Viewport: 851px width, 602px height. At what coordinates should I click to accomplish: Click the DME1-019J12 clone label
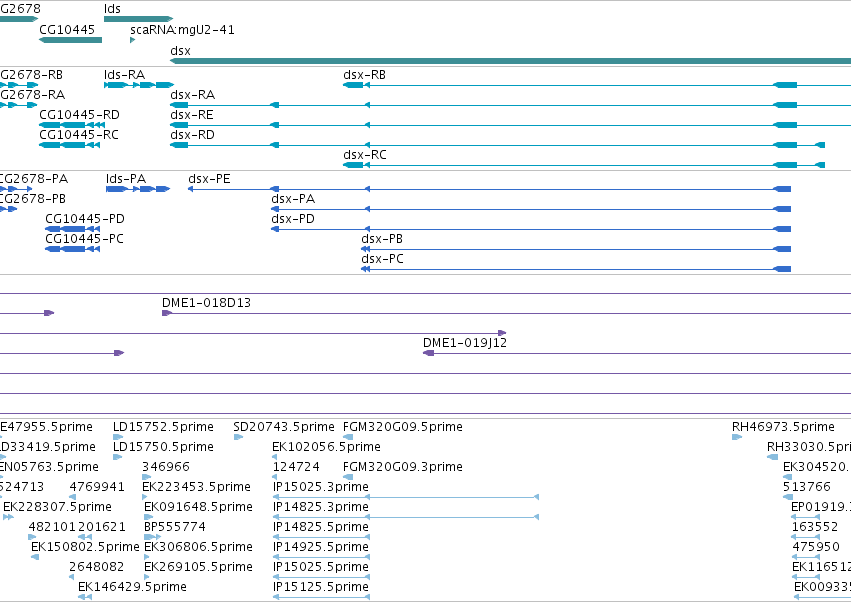(465, 343)
